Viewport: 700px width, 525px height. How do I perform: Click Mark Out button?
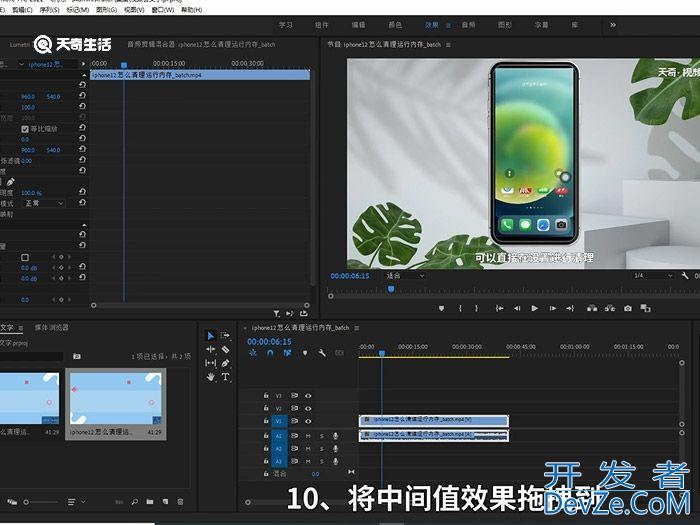[x=476, y=308]
